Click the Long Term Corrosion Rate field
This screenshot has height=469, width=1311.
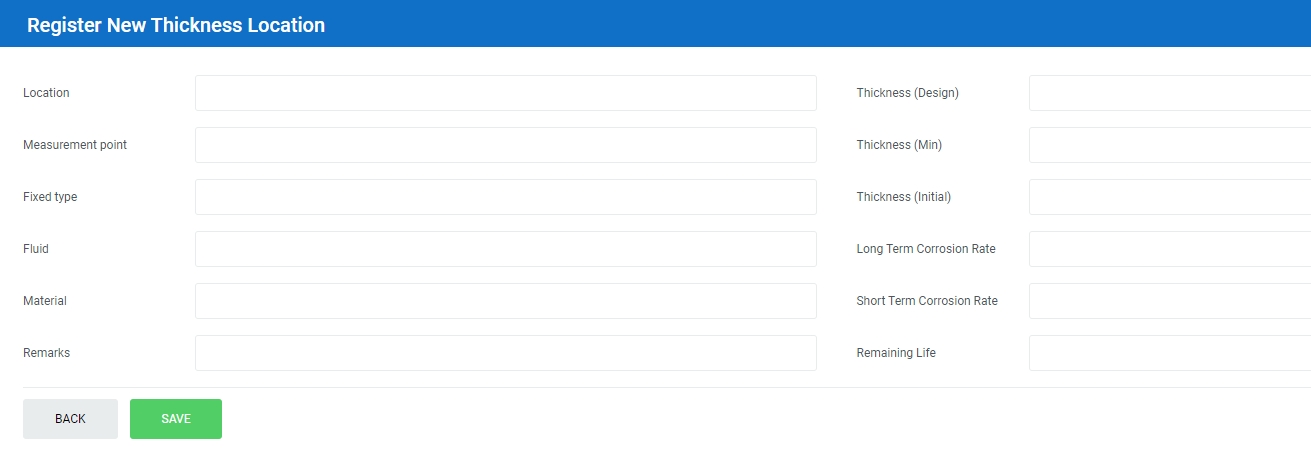1169,249
